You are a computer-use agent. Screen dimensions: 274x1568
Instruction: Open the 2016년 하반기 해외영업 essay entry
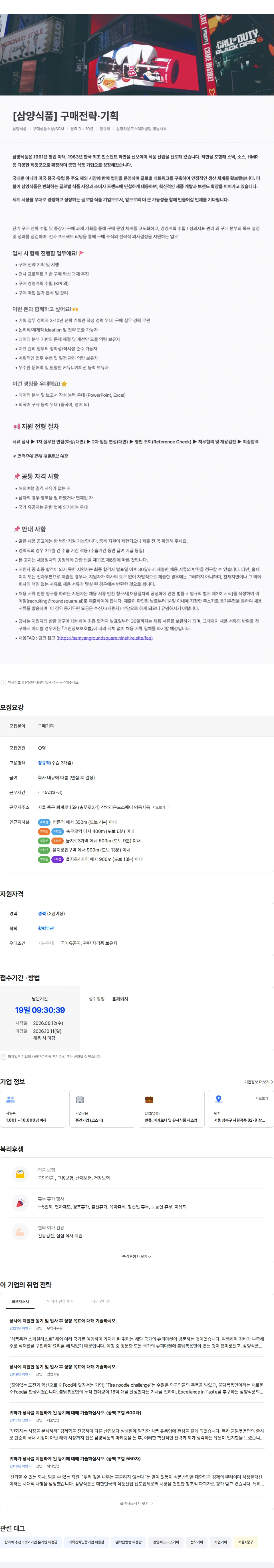[x=136, y=1471]
